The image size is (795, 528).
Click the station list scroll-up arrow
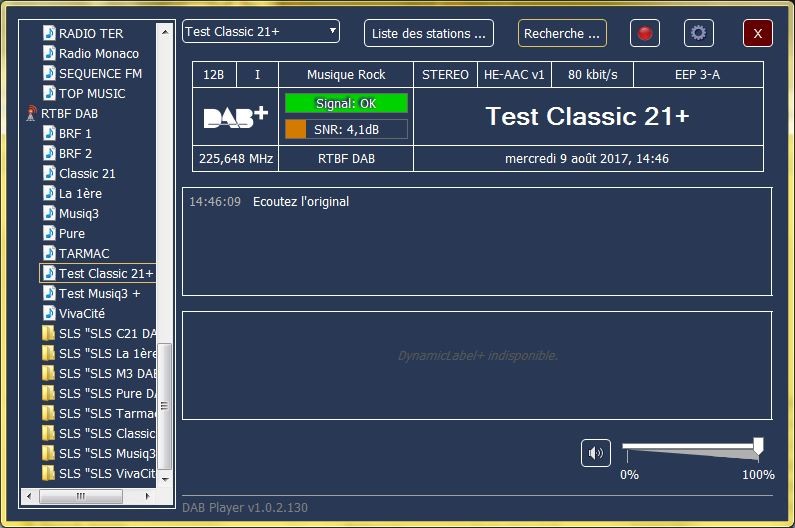(165, 31)
